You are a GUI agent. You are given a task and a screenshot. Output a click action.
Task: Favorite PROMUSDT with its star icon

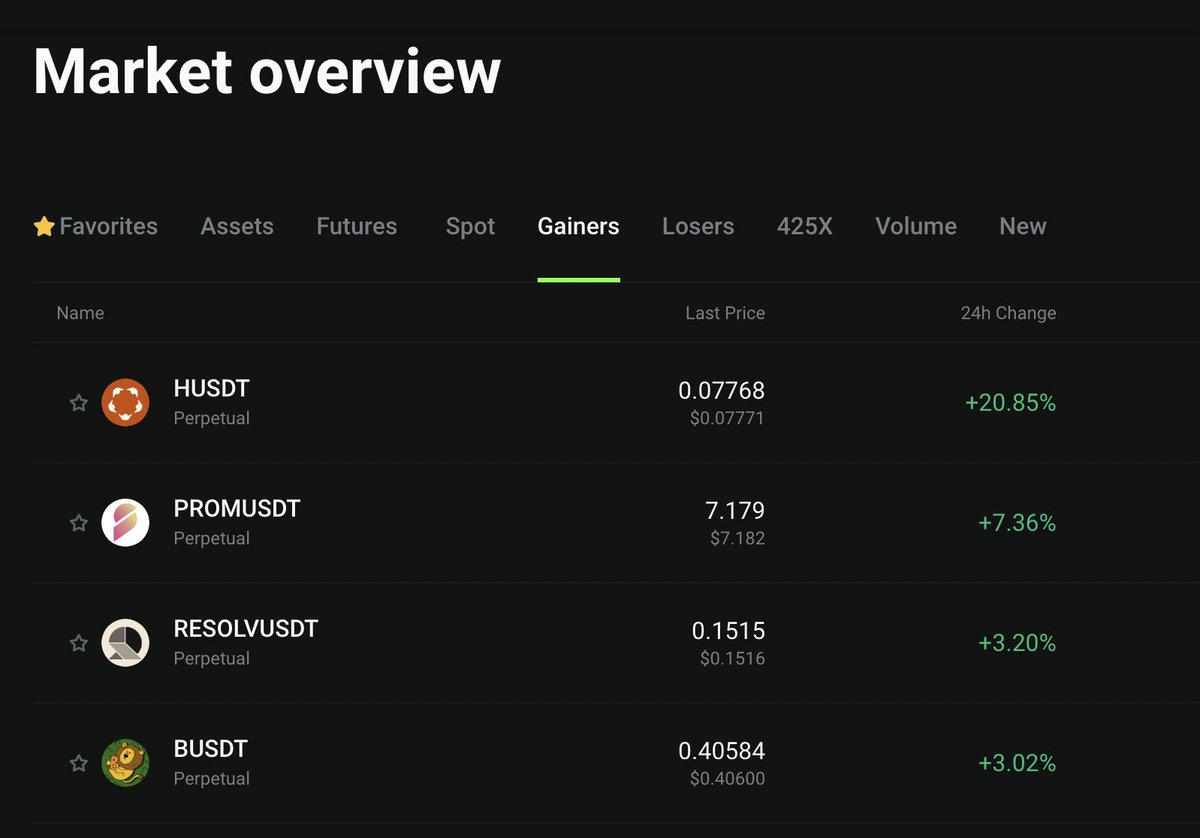[x=78, y=523]
